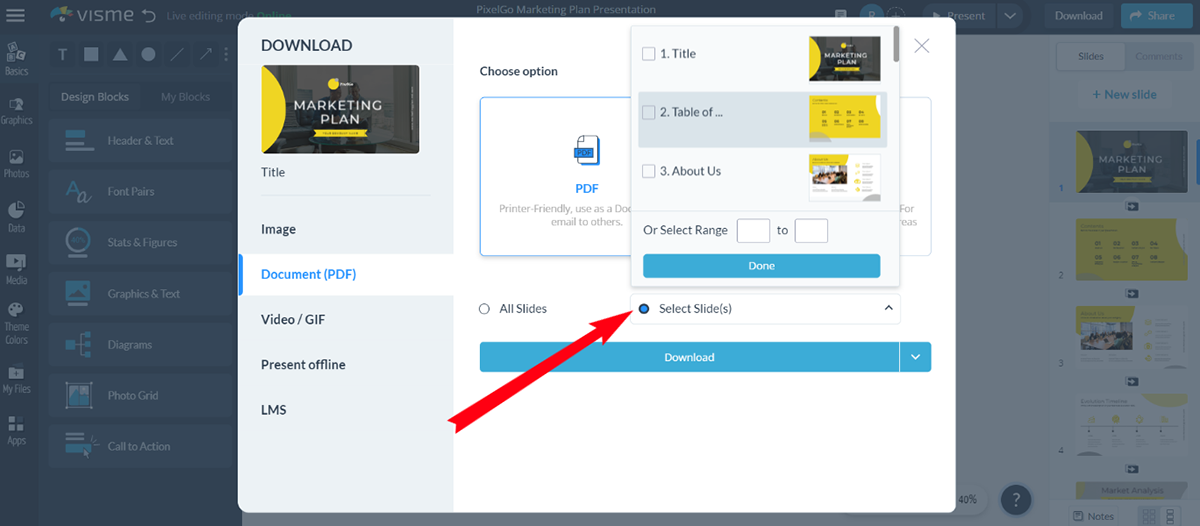Open the Graphics sidebar panel
The image size is (1200, 526).
coord(16,109)
